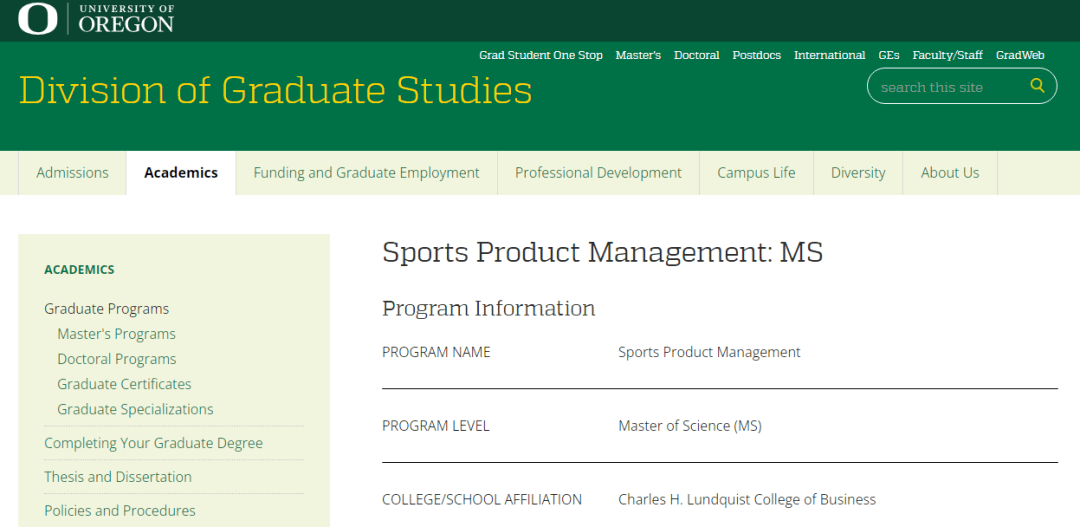The width and height of the screenshot is (1080, 527).
Task: Focus the search this site field
Action: tap(962, 86)
